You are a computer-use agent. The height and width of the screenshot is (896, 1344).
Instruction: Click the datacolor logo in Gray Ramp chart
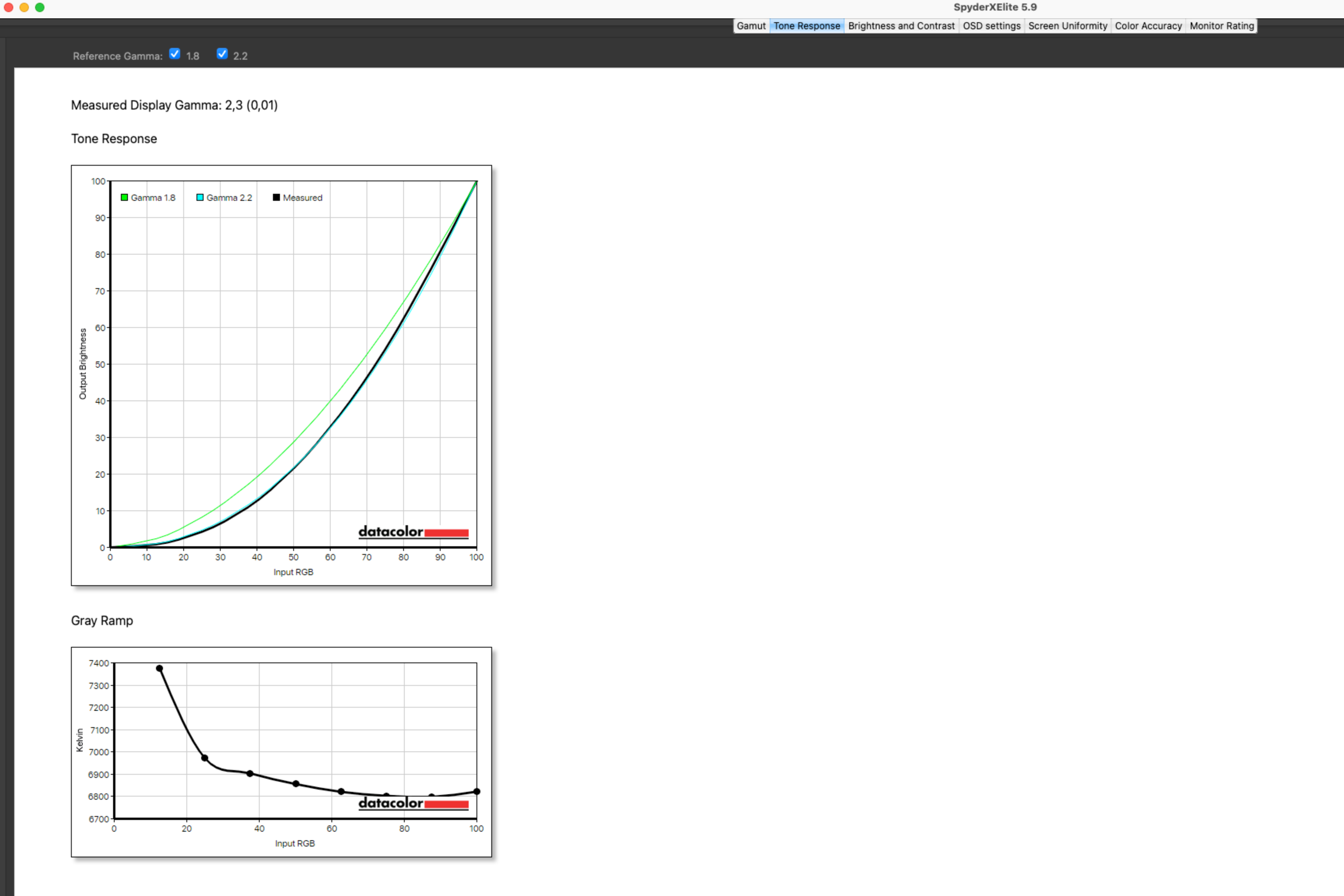click(413, 804)
